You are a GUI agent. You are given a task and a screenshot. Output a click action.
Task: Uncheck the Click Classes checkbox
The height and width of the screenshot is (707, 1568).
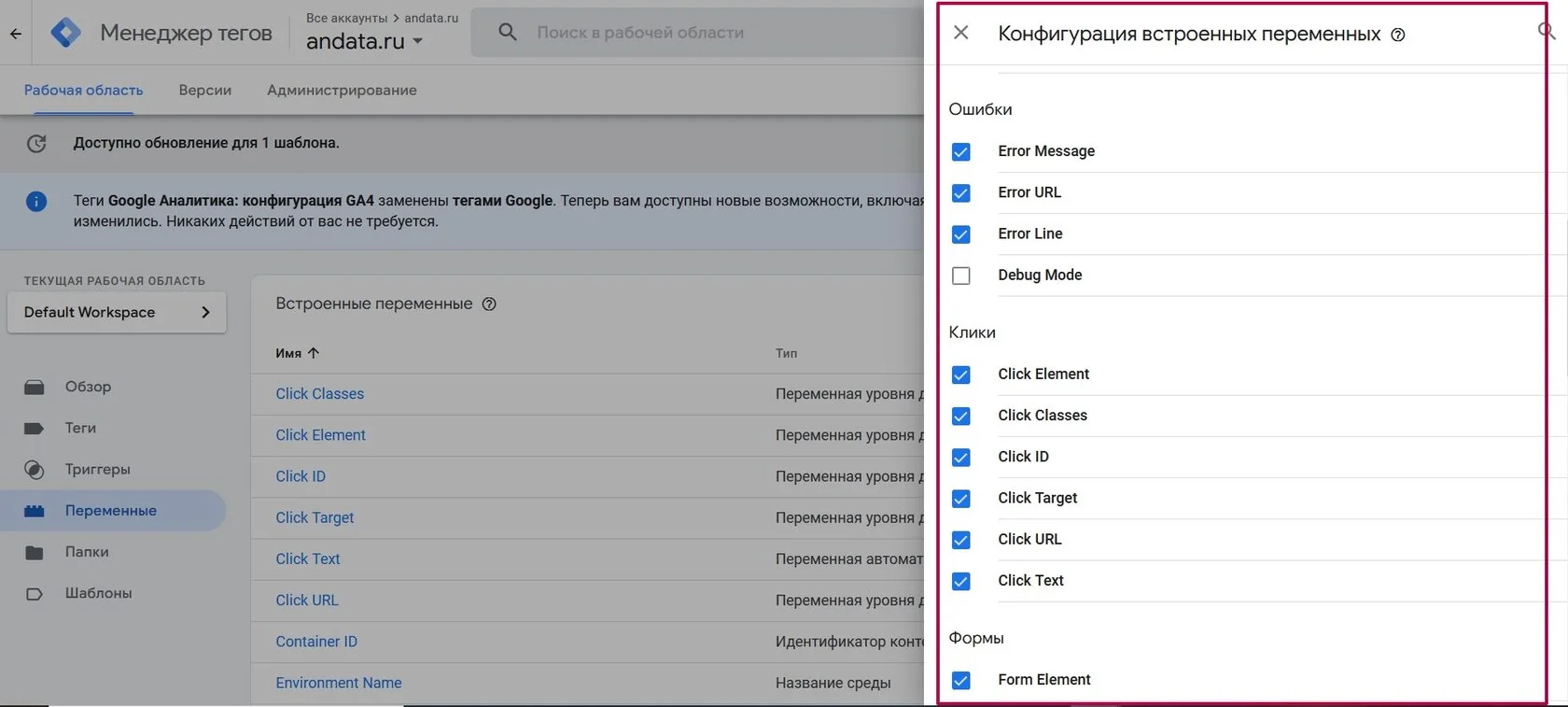point(960,416)
